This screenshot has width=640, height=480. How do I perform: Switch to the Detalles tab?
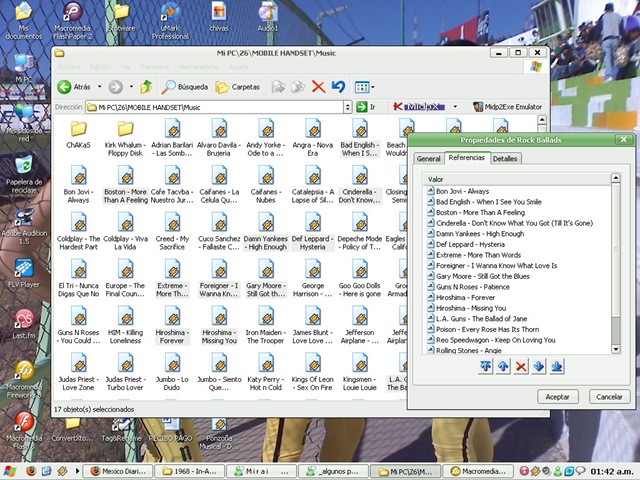pos(505,159)
